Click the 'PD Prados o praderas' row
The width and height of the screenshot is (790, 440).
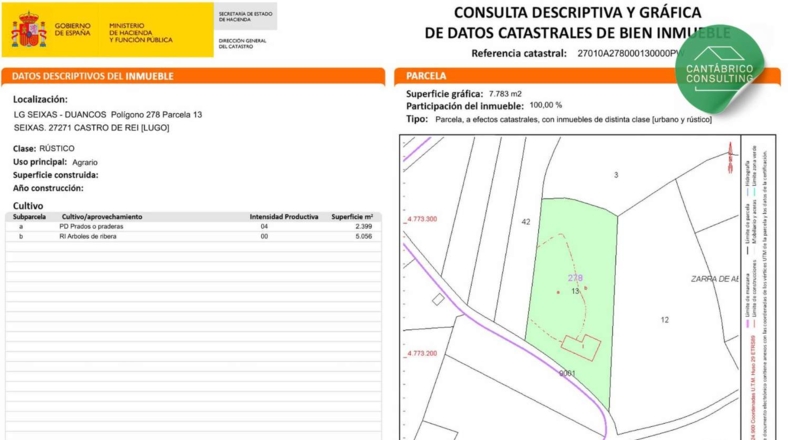click(193, 227)
